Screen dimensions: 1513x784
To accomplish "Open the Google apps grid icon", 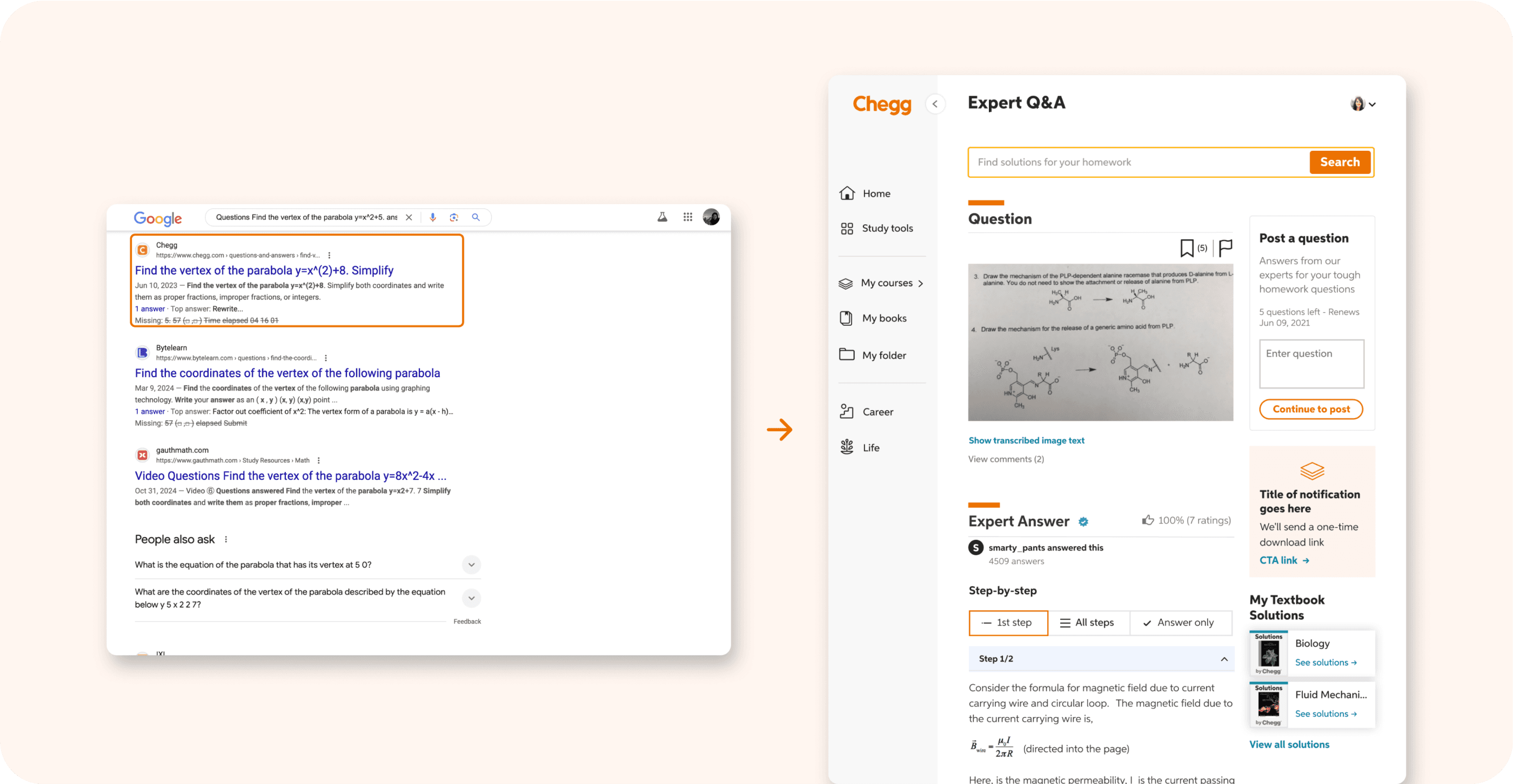I will [688, 217].
